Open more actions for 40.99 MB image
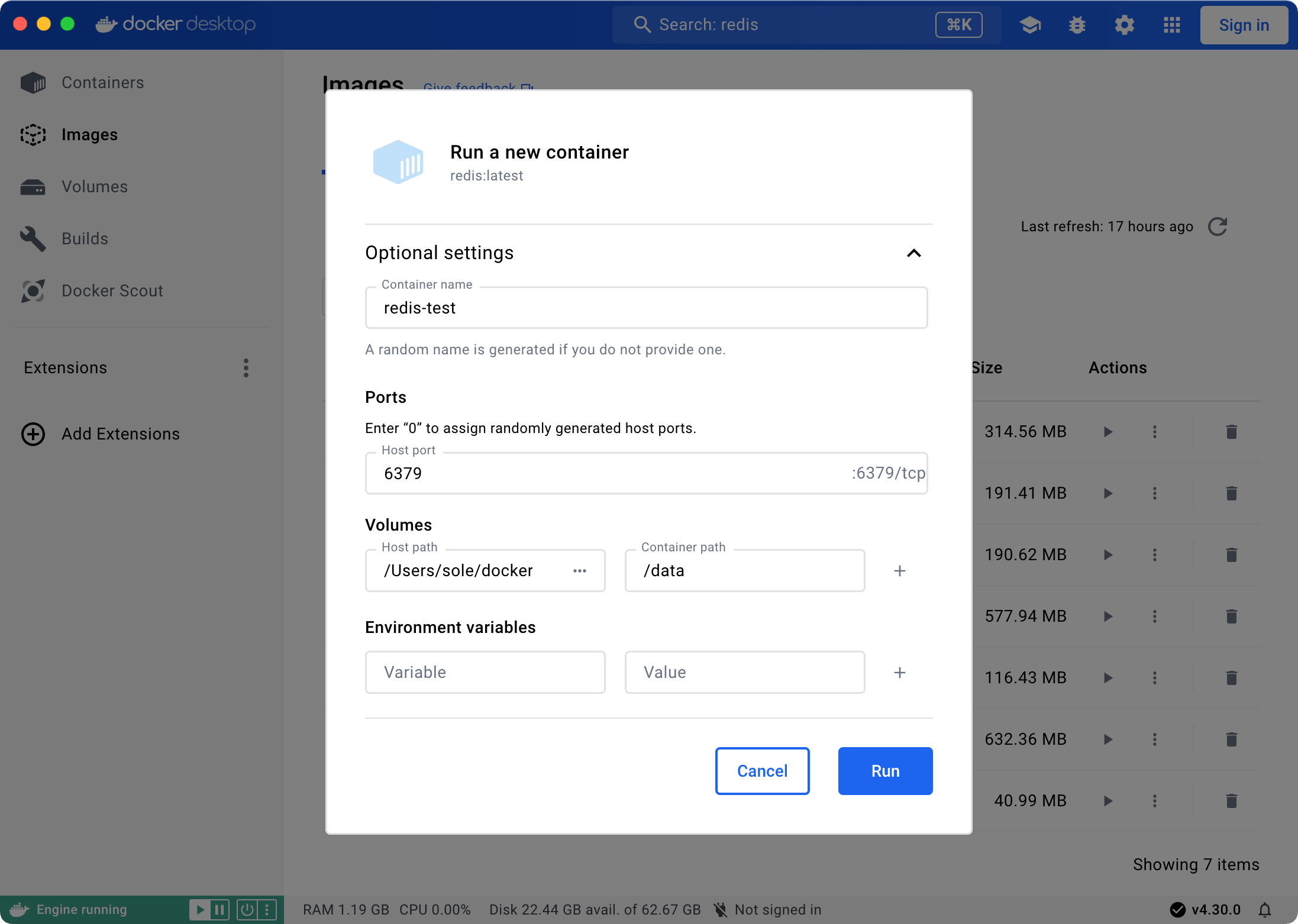 coord(1155,801)
